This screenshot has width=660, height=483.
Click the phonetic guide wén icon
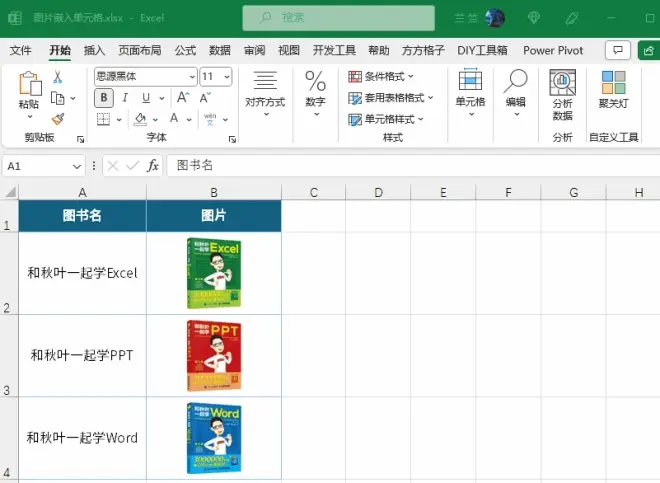click(210, 119)
